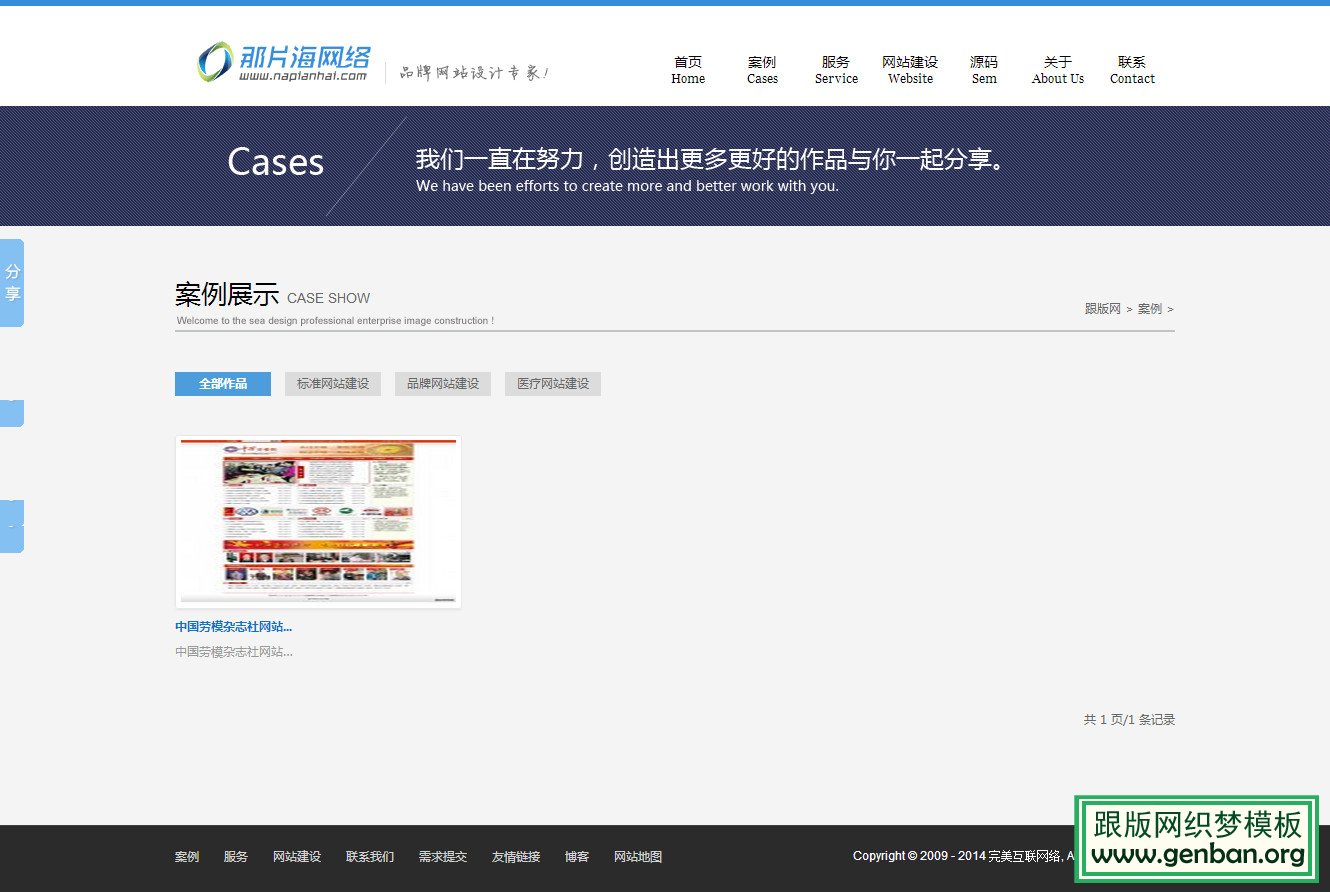The height and width of the screenshot is (892, 1330).
Task: Open the 网站建设 Website section
Action: (910, 70)
